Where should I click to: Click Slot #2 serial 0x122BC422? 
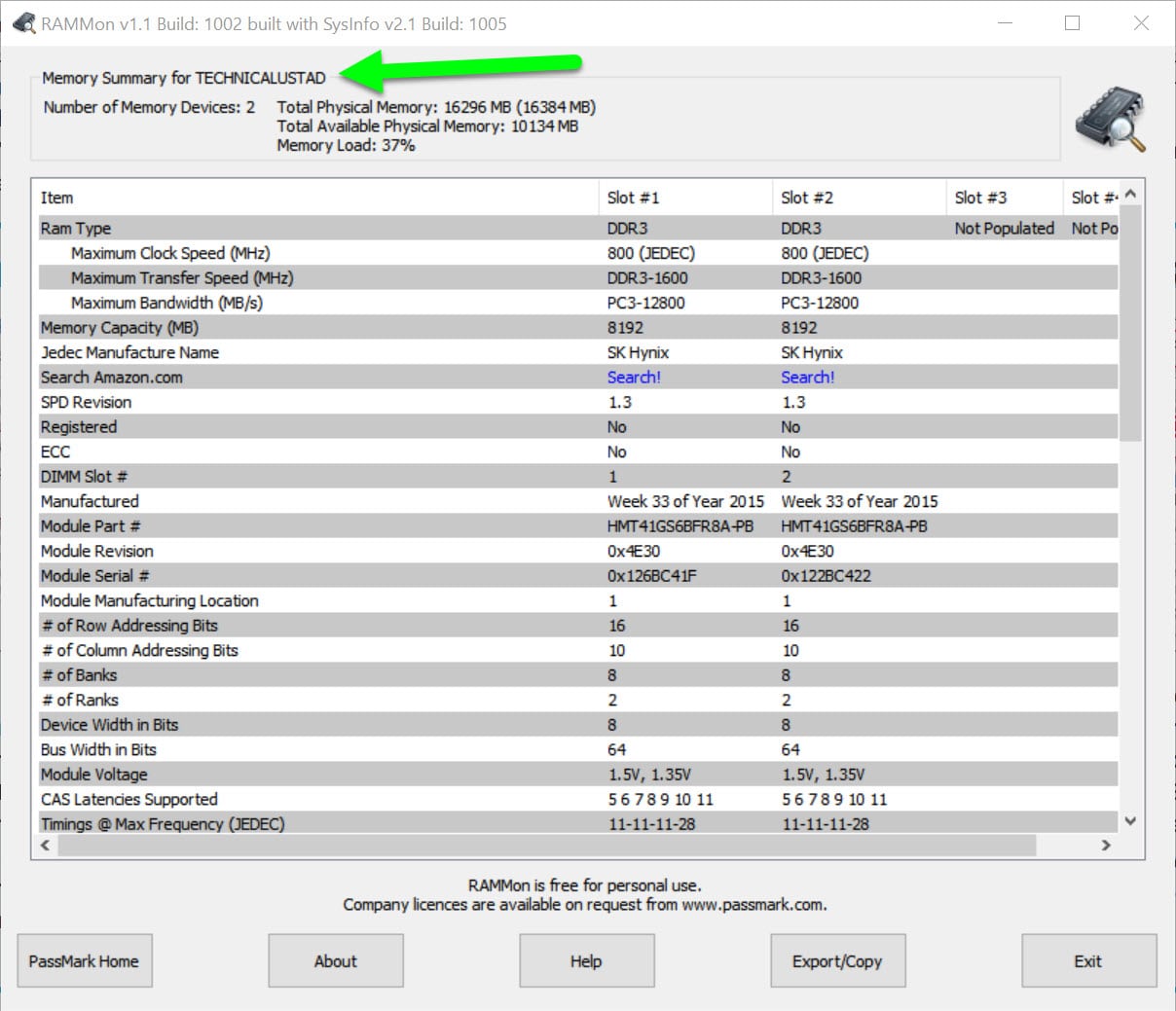coord(826,576)
